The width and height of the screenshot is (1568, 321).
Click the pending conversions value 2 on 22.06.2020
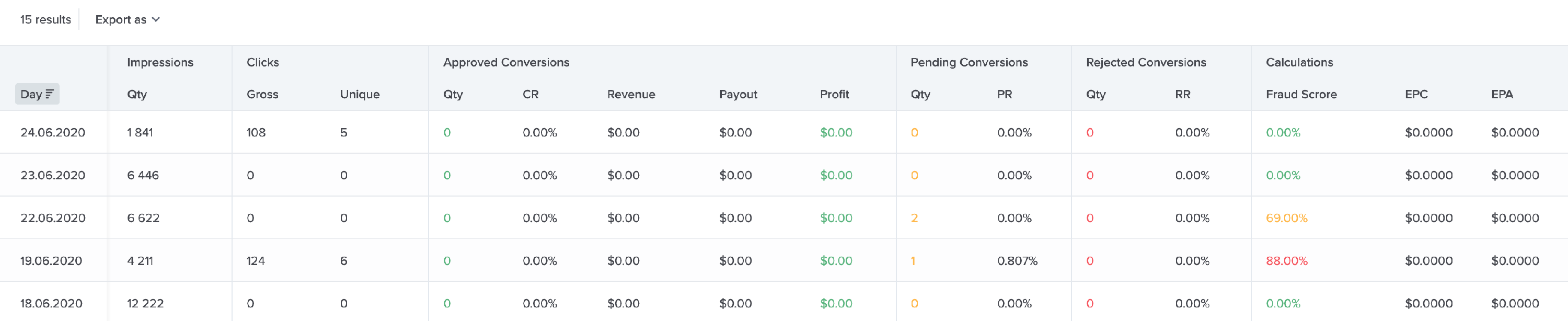[x=915, y=217]
